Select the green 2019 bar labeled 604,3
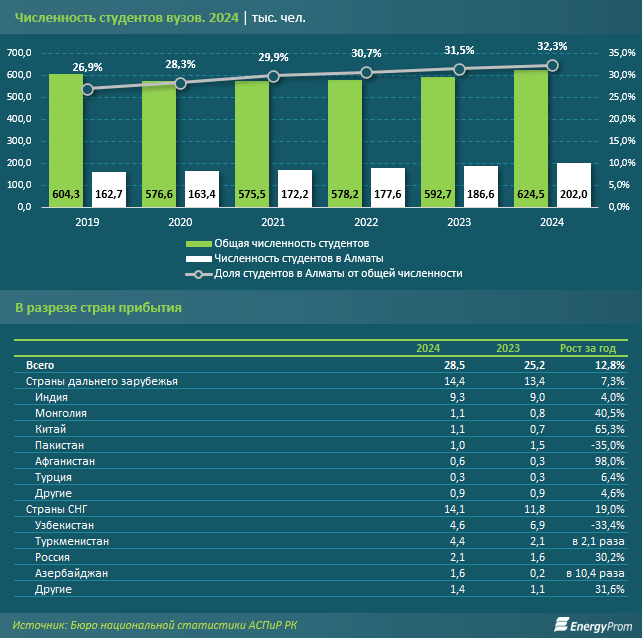The height and width of the screenshot is (638, 642). pos(66,140)
